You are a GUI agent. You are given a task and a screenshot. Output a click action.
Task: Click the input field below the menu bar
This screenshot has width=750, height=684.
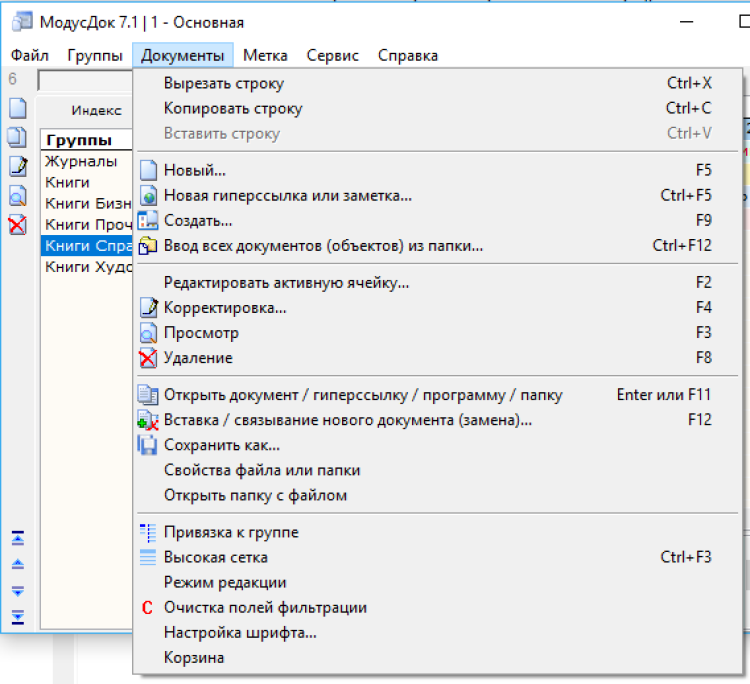84,80
